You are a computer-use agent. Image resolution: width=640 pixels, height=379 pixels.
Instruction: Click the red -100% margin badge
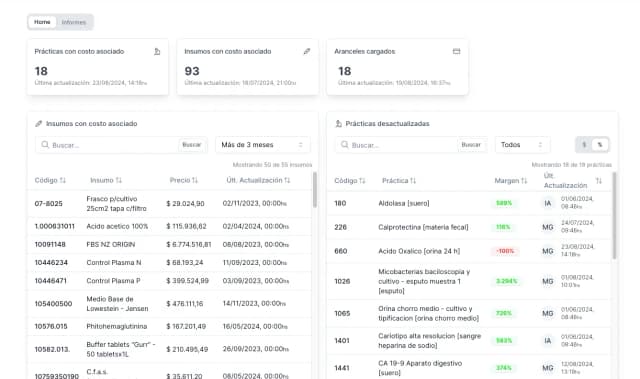tap(505, 251)
